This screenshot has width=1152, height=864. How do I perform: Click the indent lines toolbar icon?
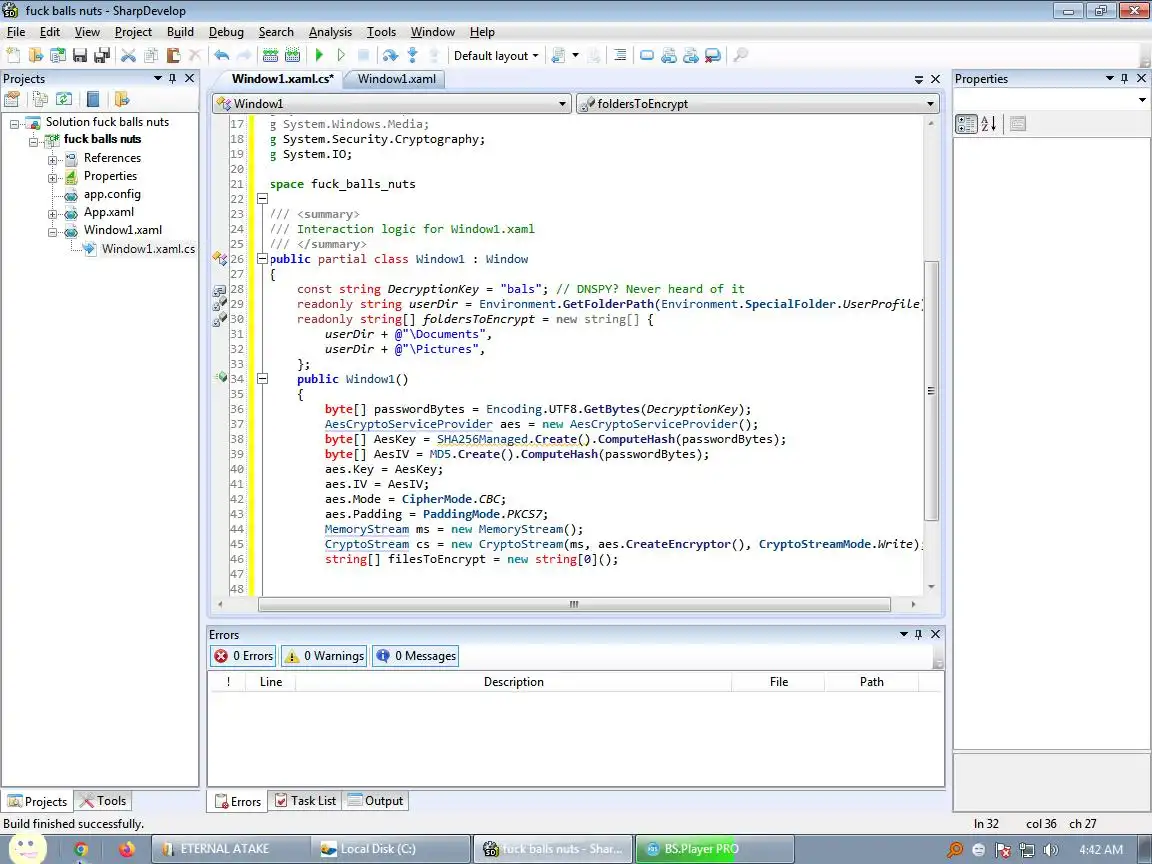[620, 55]
